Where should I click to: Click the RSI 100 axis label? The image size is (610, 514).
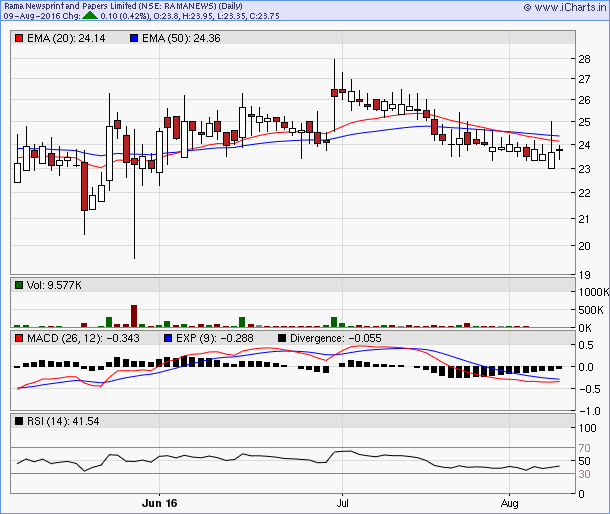[587, 428]
